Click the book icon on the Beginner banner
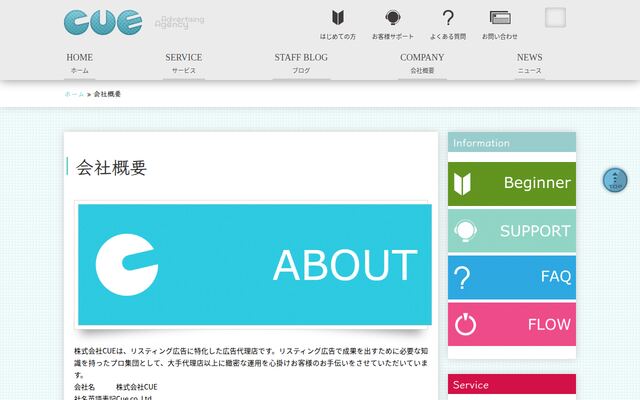 pyautogui.click(x=462, y=184)
